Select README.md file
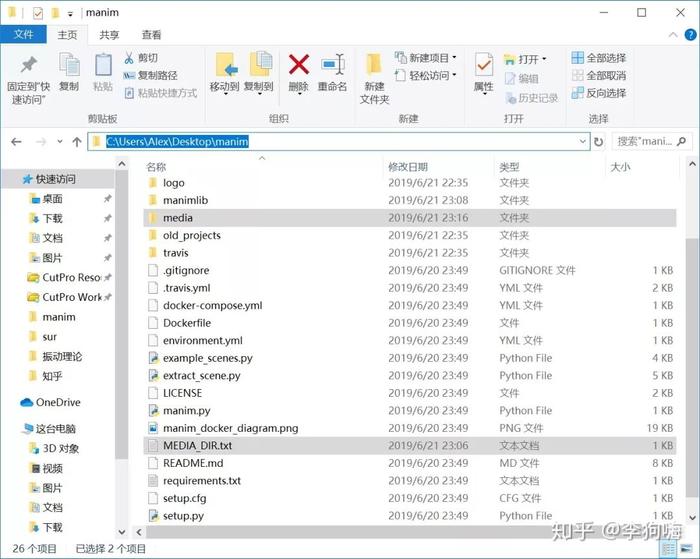Image resolution: width=700 pixels, height=559 pixels. coord(193,463)
